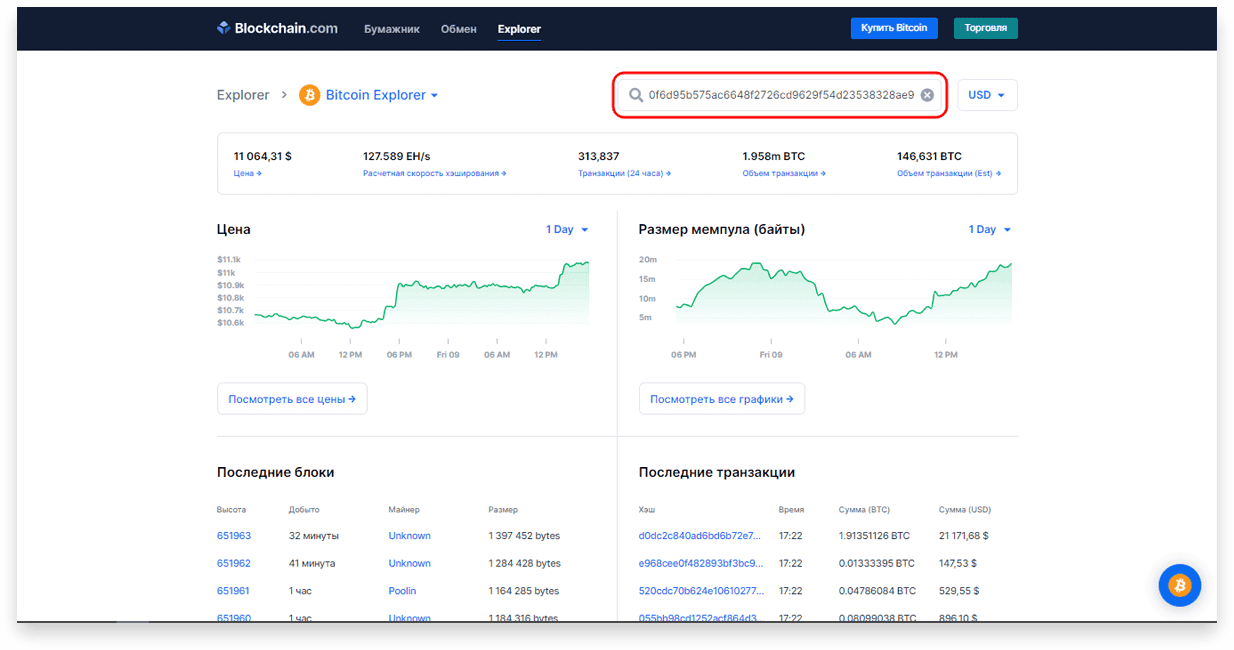
Task: Open block 651961
Action: pyautogui.click(x=234, y=591)
